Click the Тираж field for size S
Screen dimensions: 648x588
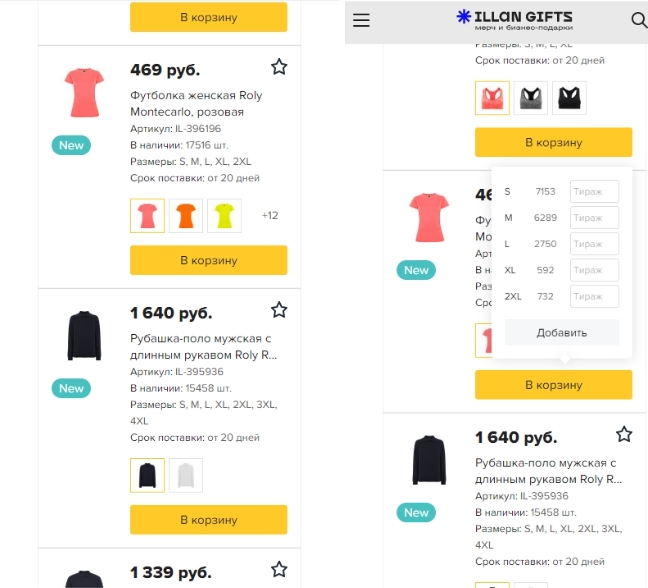594,191
